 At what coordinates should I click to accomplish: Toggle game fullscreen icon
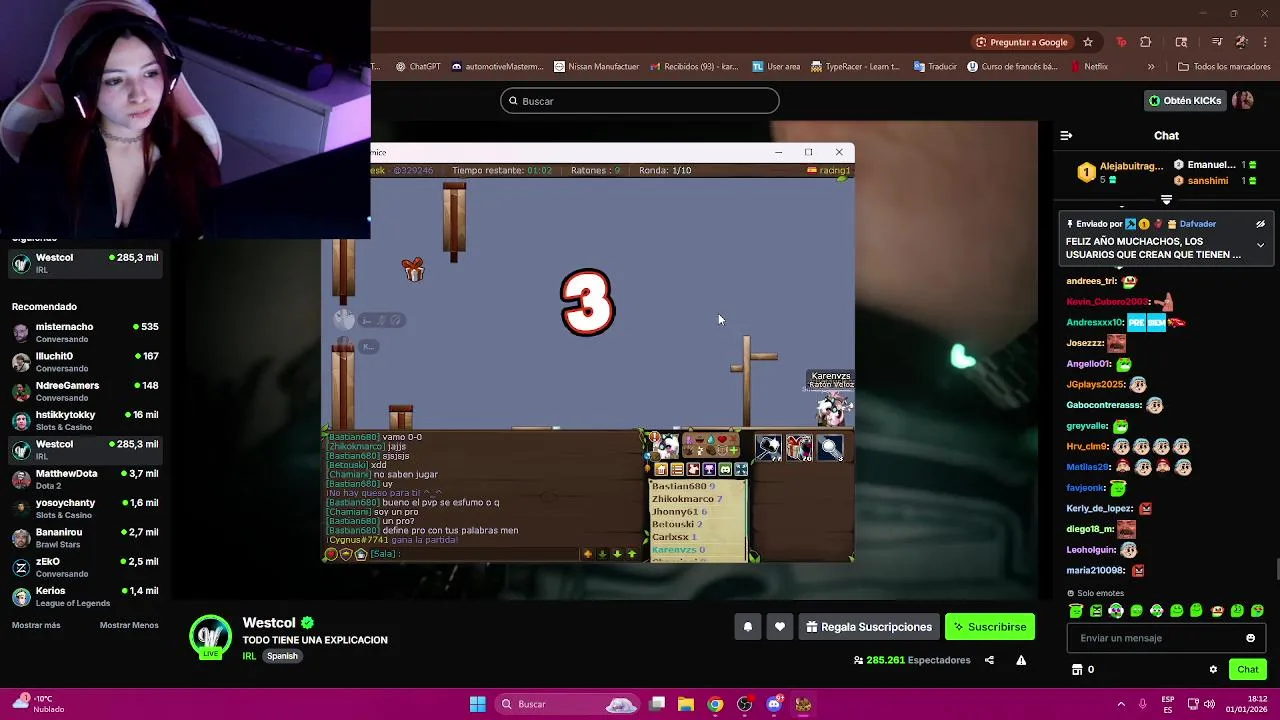pos(741,470)
